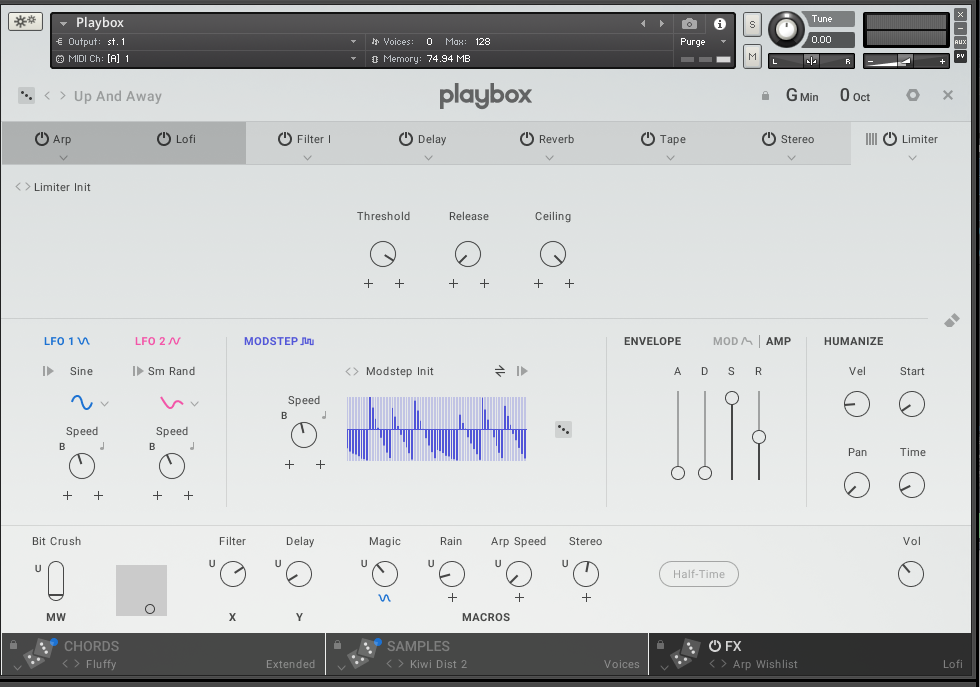The height and width of the screenshot is (687, 980).
Task: Click the eraser icon right of the limiter panel
Action: pos(951,321)
